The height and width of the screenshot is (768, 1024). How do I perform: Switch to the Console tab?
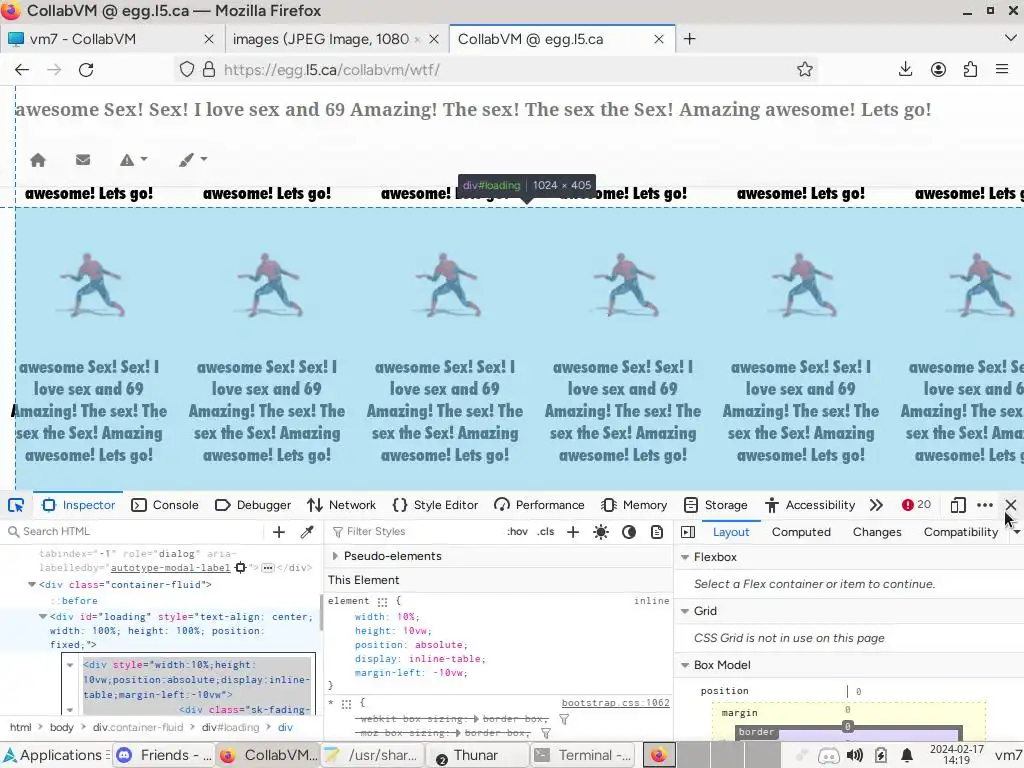click(x=165, y=505)
